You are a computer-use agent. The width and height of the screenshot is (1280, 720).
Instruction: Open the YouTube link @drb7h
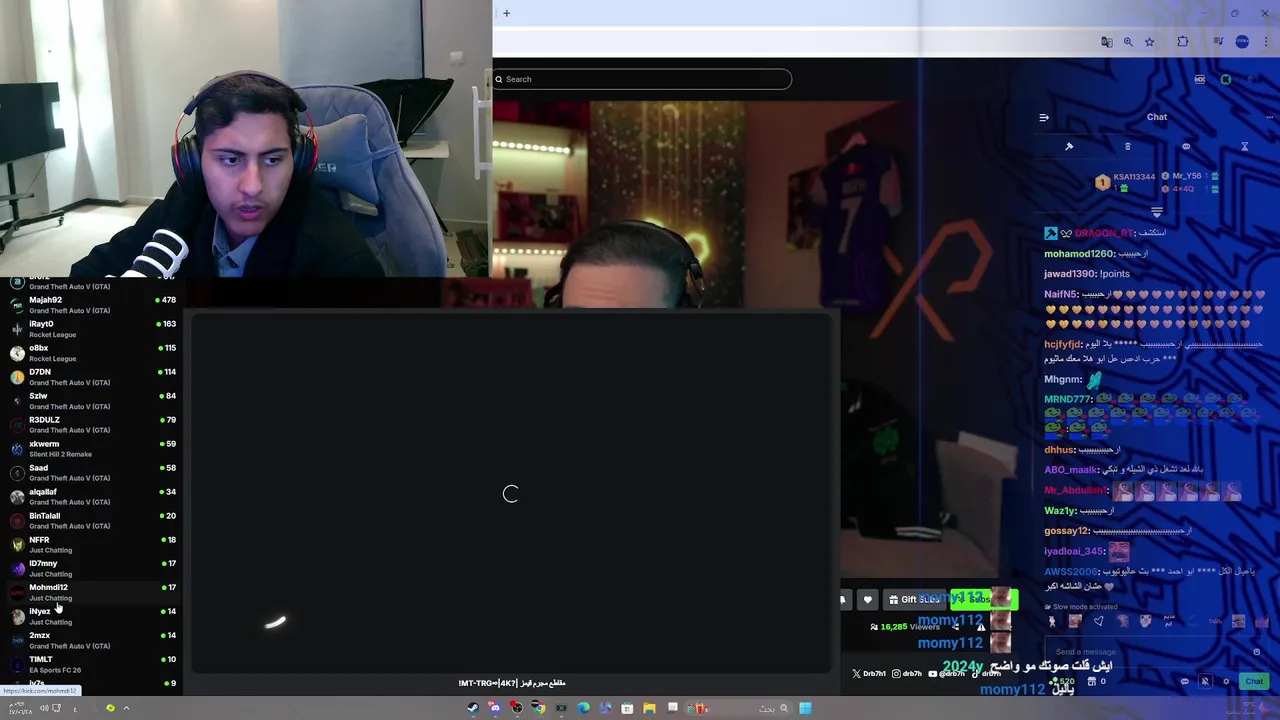pyautogui.click(x=947, y=673)
